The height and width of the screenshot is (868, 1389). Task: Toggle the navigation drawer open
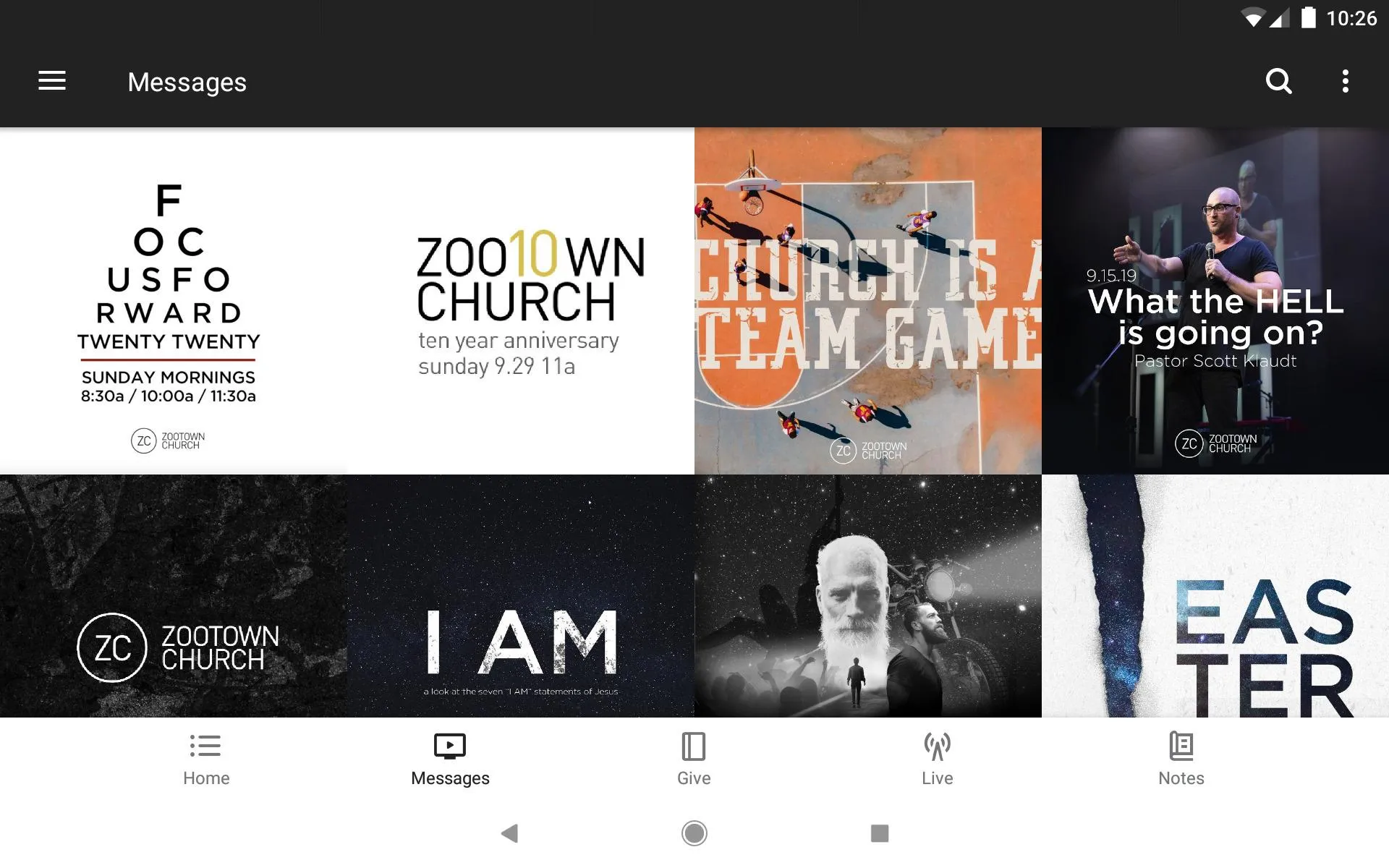52,82
